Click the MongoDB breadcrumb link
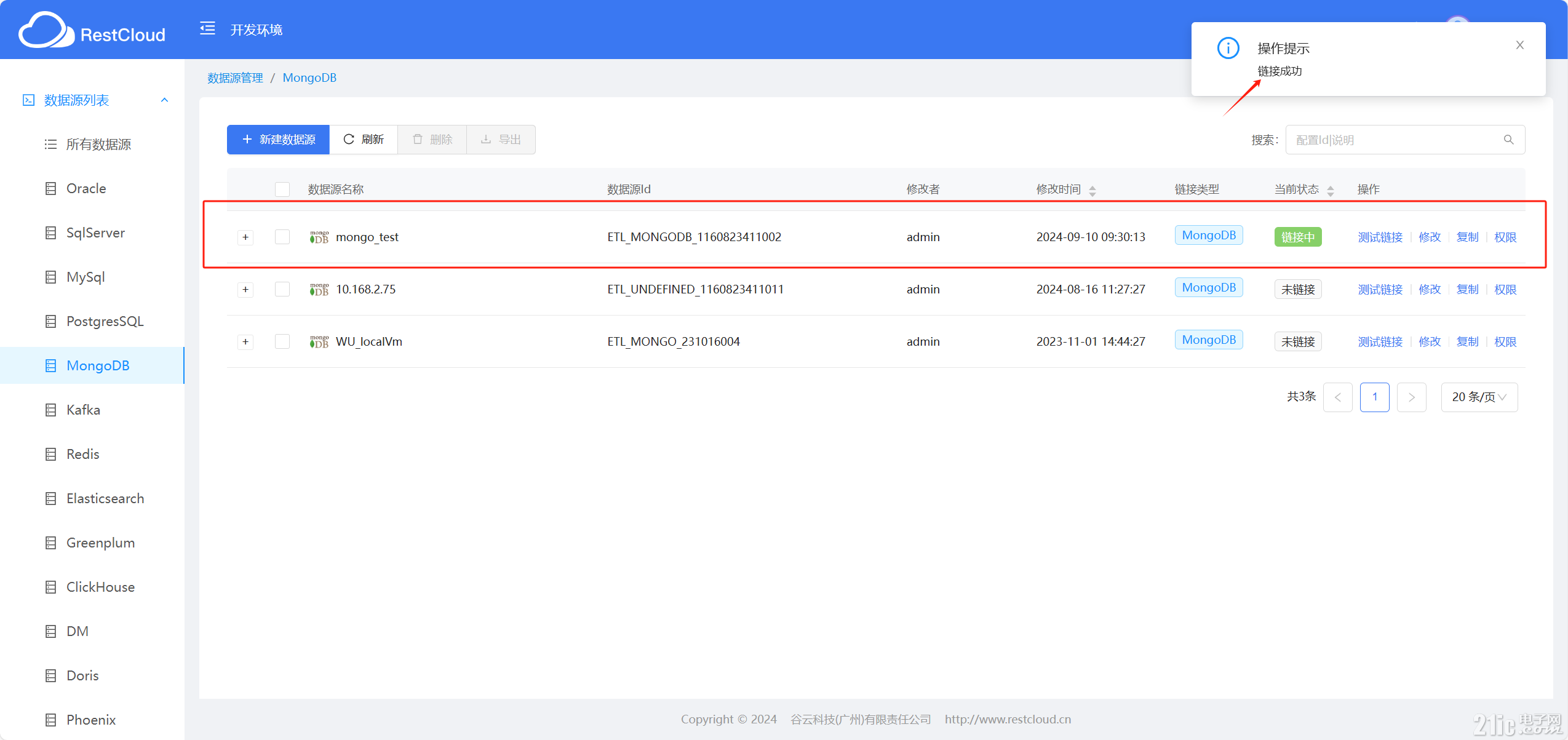Viewport: 1568px width, 740px height. click(x=309, y=78)
